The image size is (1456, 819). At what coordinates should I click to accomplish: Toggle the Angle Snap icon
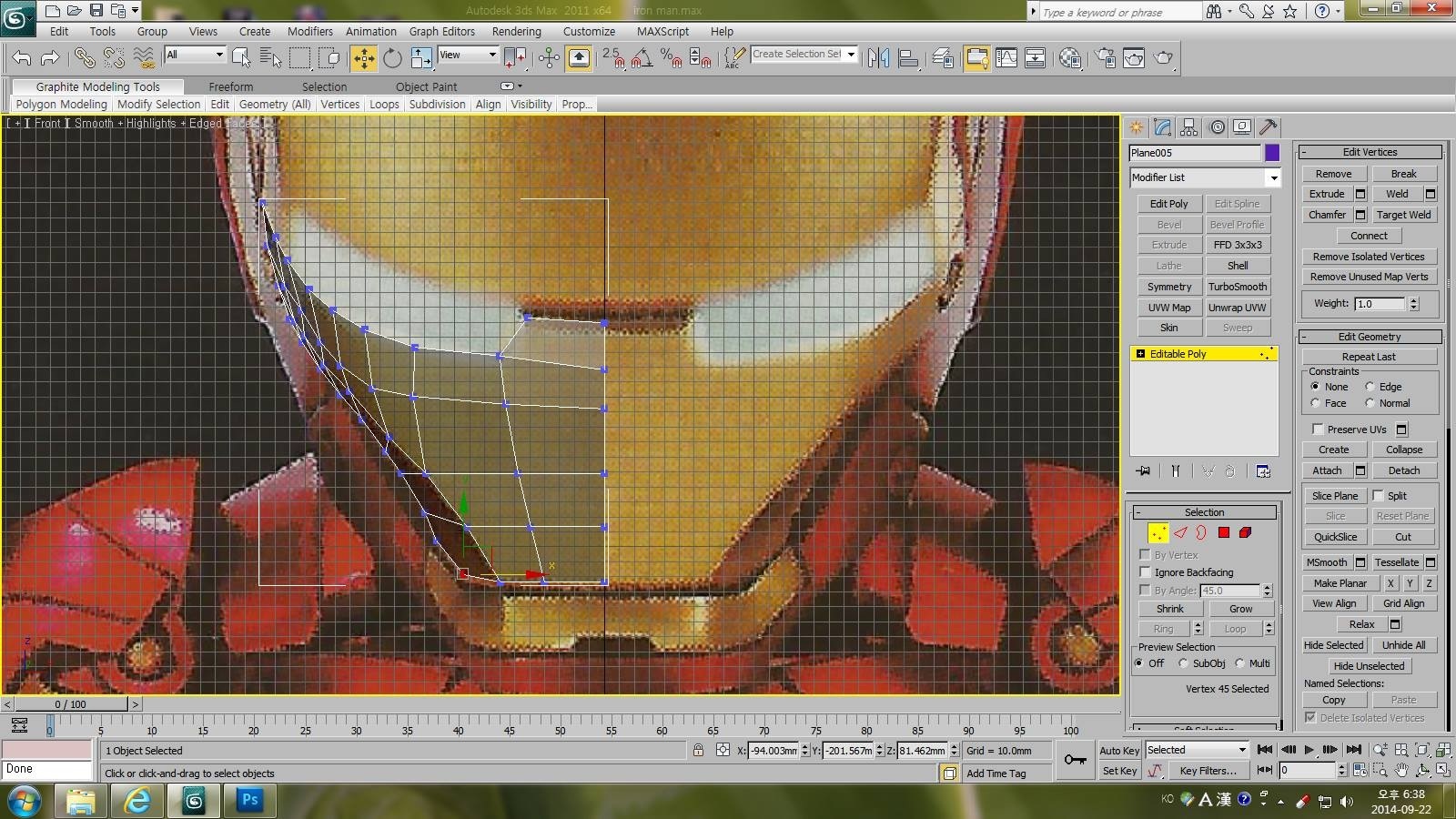[642, 58]
